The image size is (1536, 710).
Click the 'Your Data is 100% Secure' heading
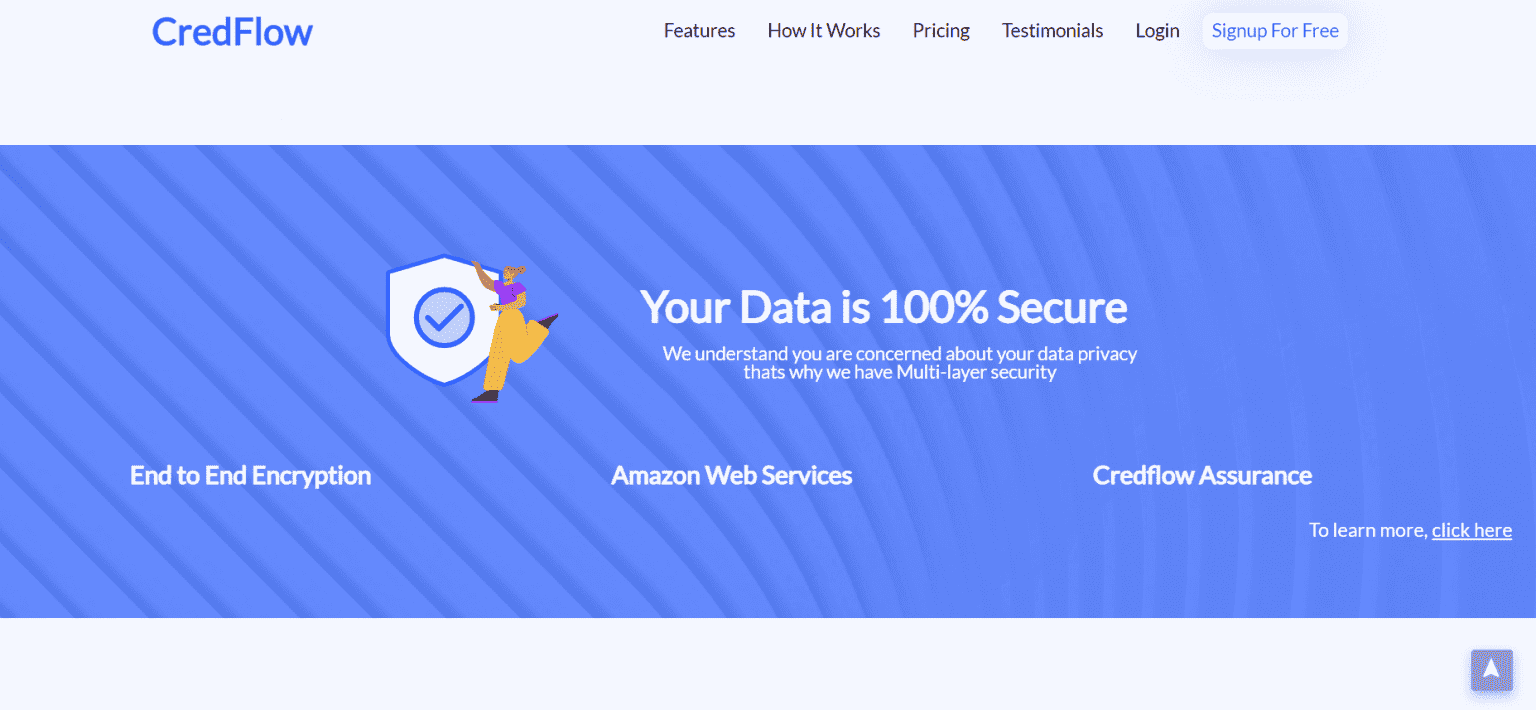884,307
